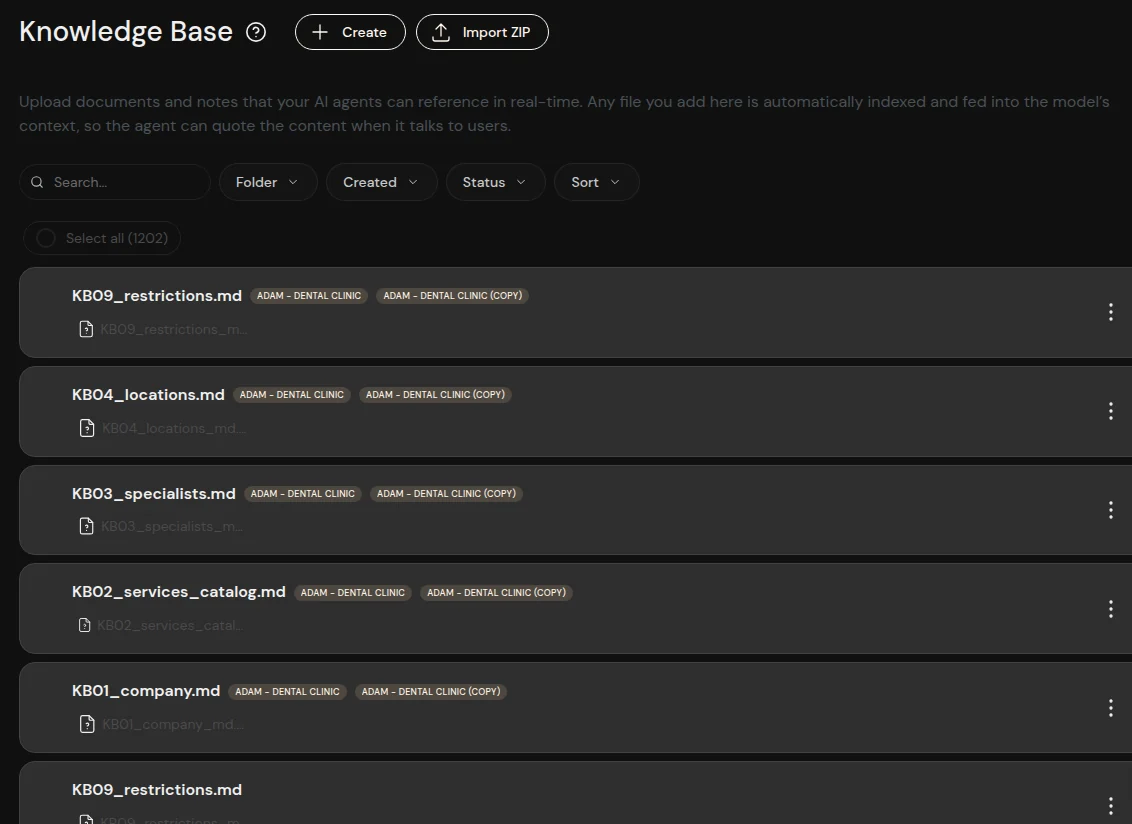Click "ADAM - DENTAL CLINIC (COPY)" tag on KB02_services_catalog.md
The width and height of the screenshot is (1132, 824).
pyautogui.click(x=496, y=593)
